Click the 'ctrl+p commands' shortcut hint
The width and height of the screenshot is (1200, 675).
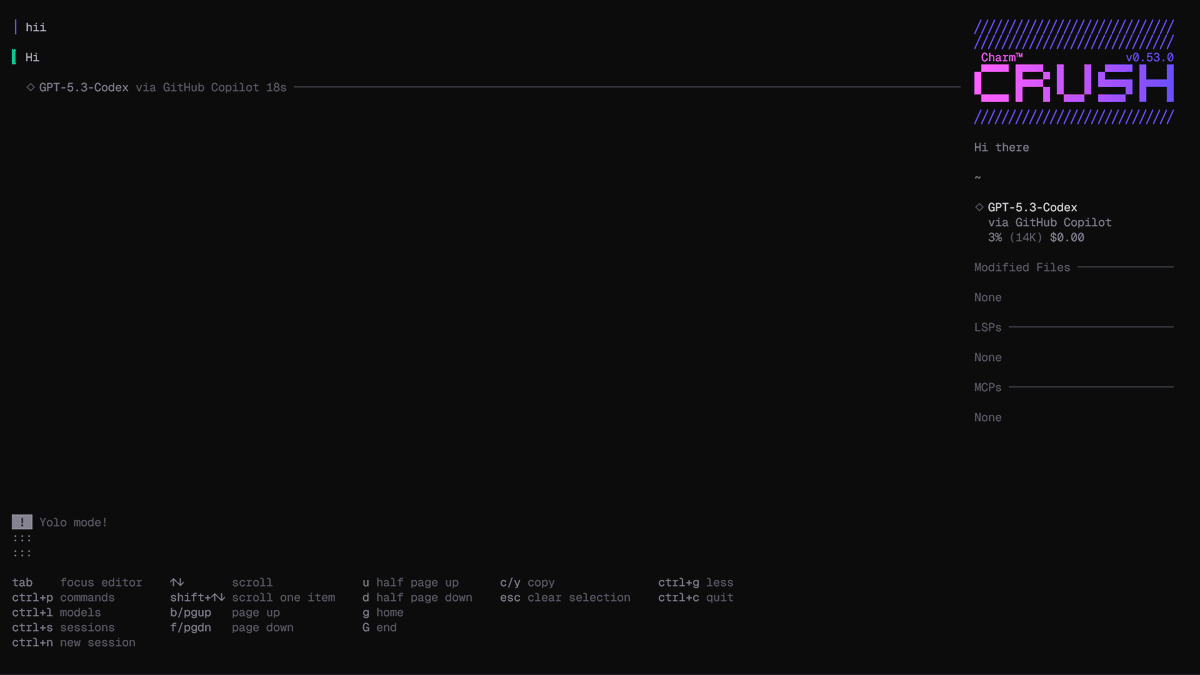click(63, 597)
